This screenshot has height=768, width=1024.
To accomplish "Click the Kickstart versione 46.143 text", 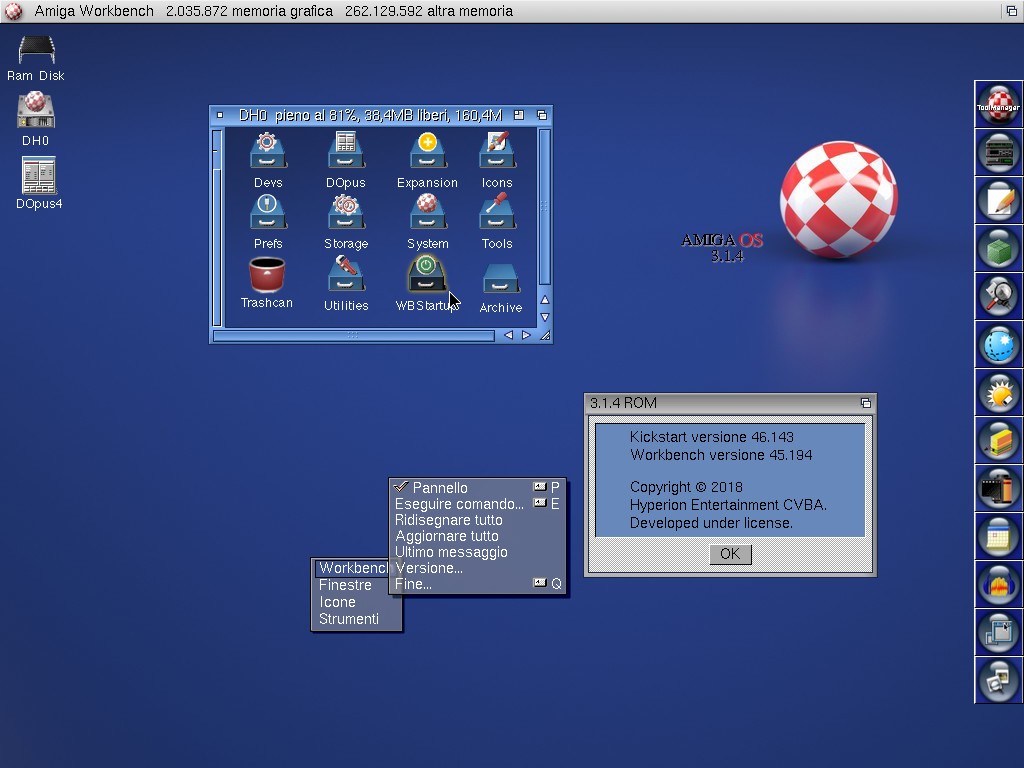I will tap(711, 437).
